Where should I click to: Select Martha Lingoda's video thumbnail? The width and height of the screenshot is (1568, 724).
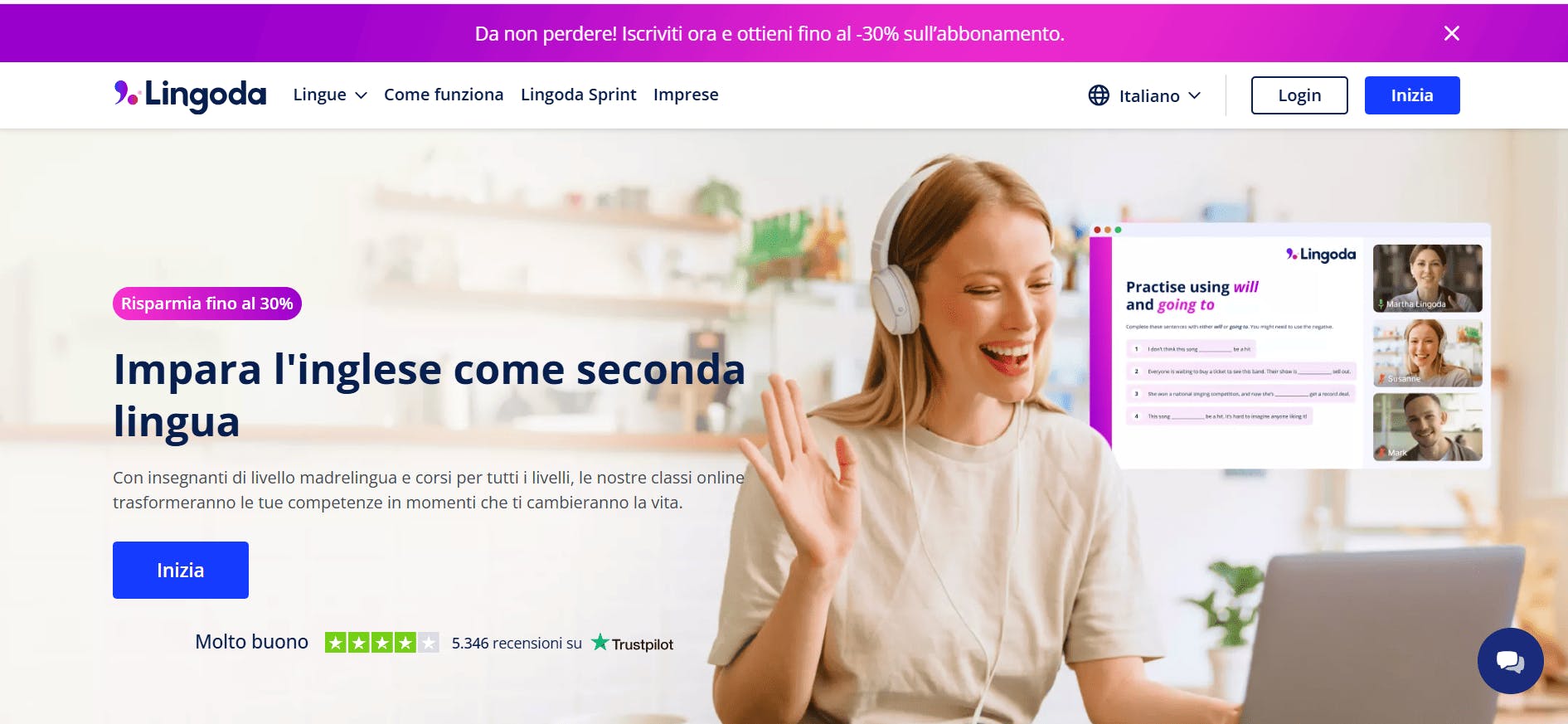pos(1427,278)
